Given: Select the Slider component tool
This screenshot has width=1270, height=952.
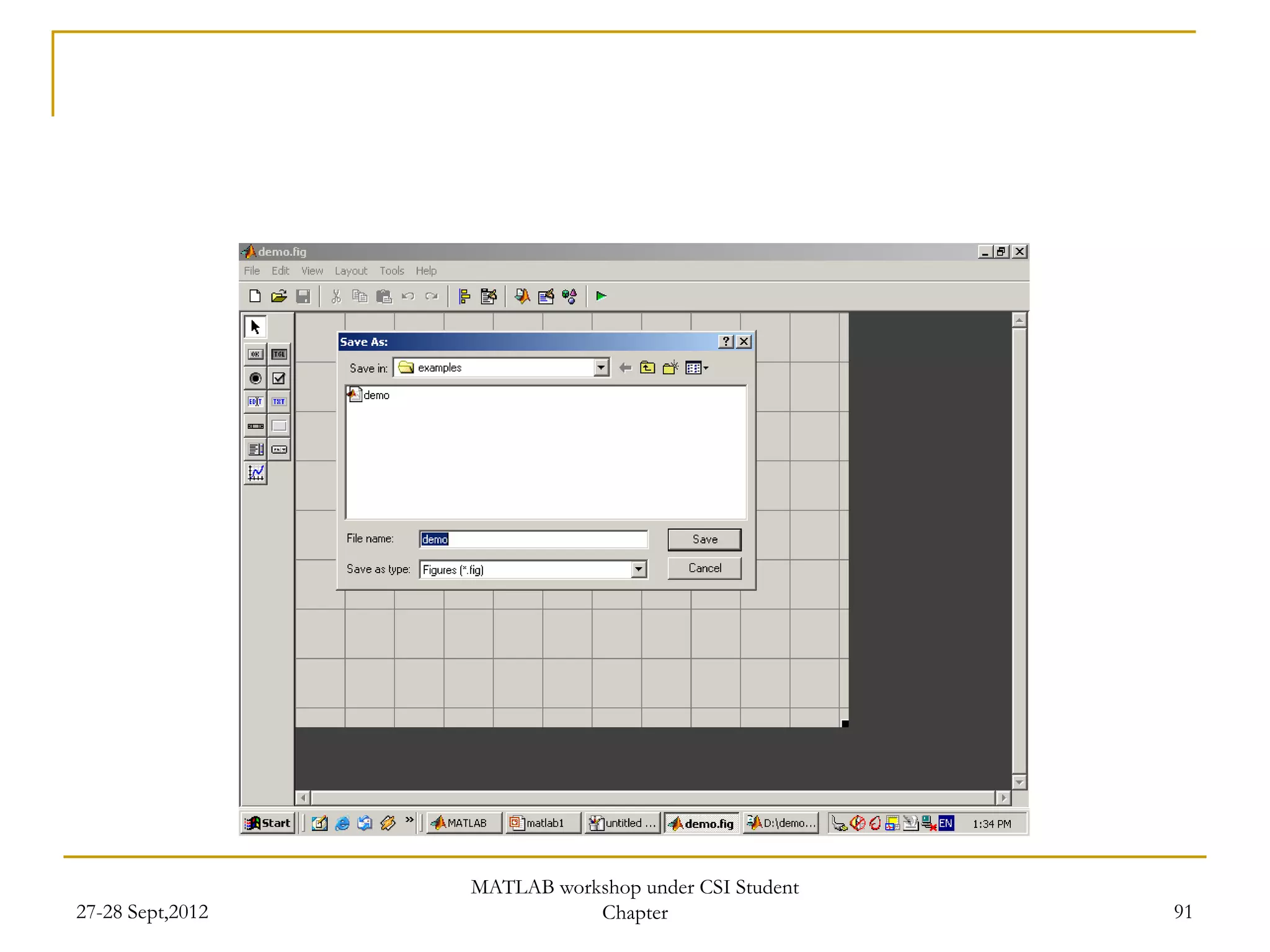Looking at the screenshot, I should (255, 426).
